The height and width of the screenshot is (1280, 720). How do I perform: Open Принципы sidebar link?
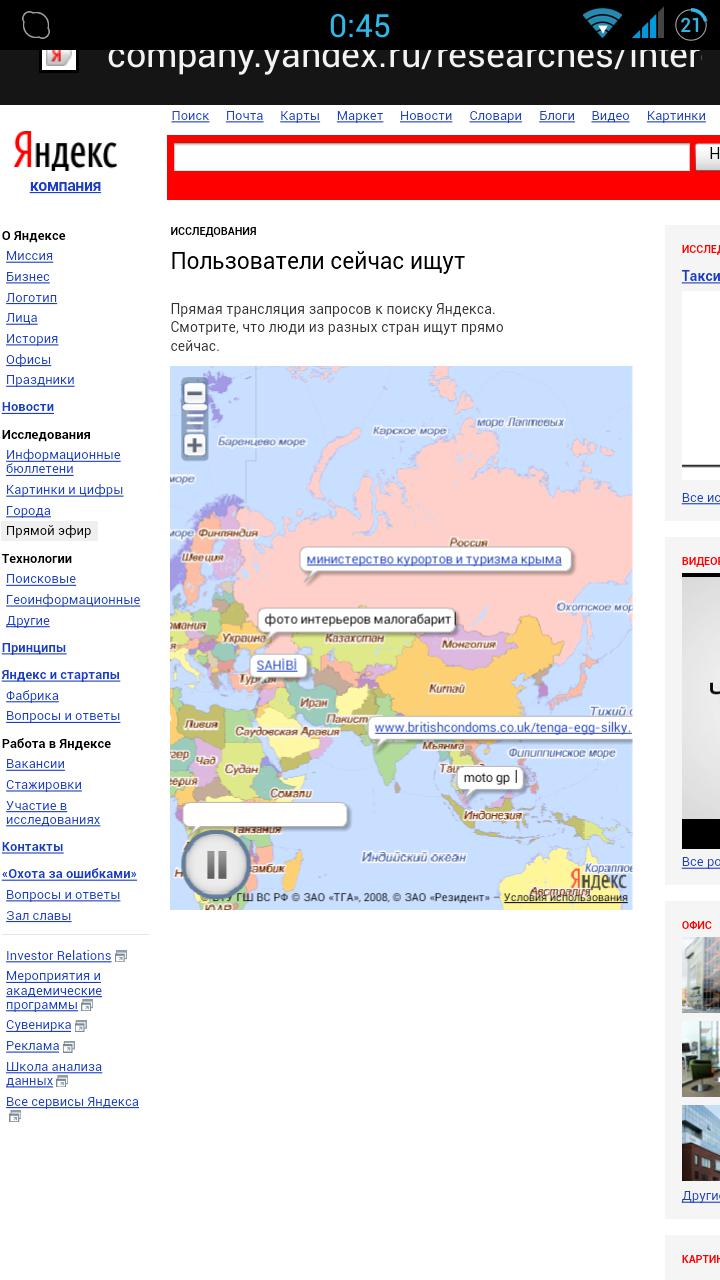(x=34, y=648)
